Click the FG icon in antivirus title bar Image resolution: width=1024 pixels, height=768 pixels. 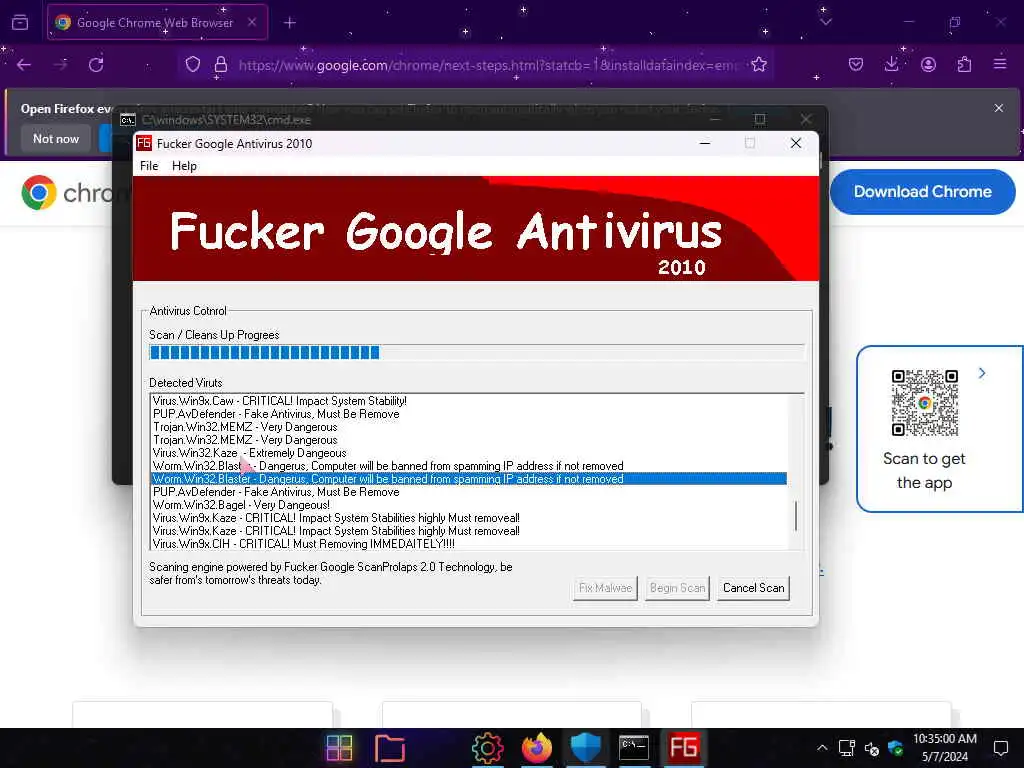(x=144, y=143)
